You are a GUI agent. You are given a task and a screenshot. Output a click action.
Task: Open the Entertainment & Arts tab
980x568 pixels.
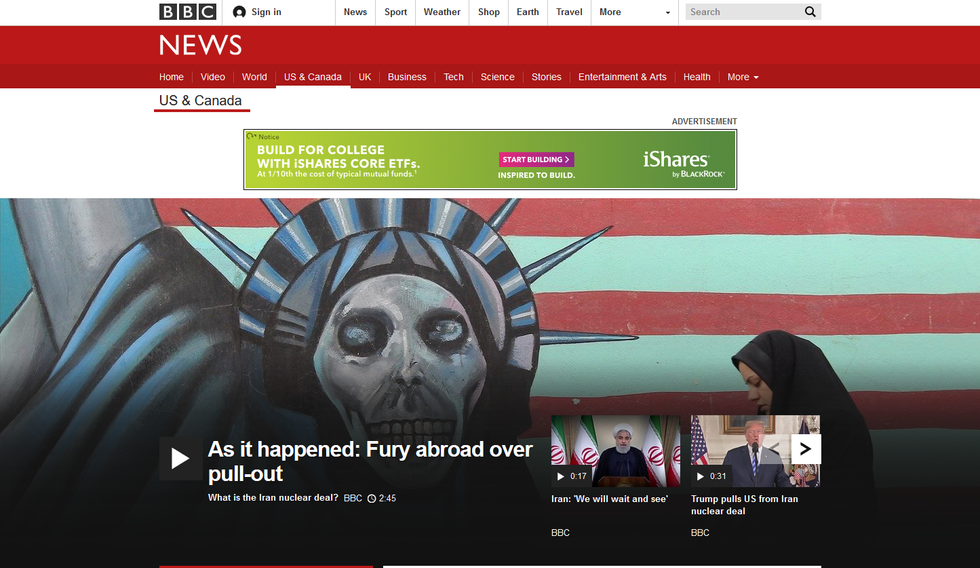point(622,77)
